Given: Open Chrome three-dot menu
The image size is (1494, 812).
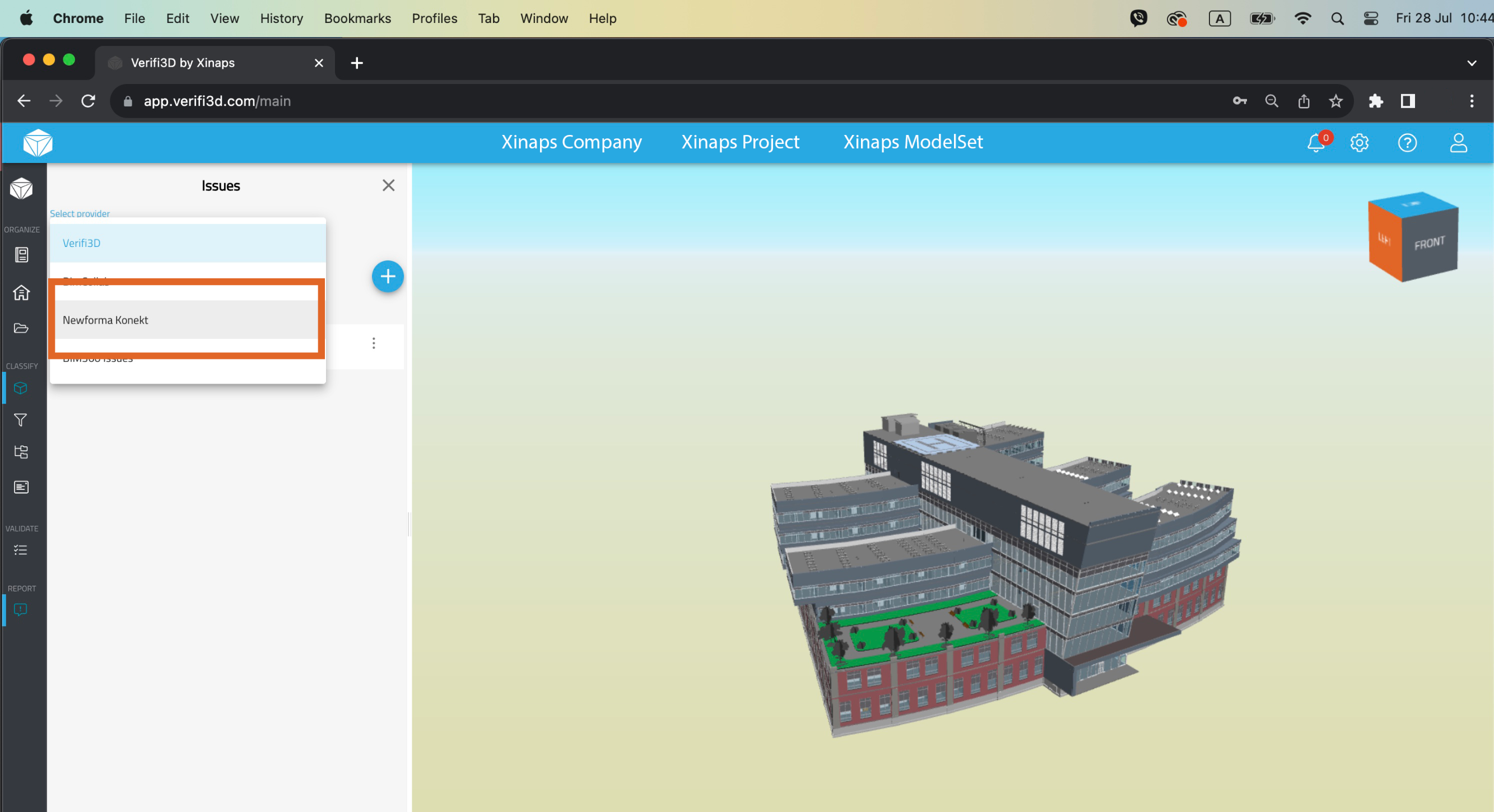Looking at the screenshot, I should 1472,101.
